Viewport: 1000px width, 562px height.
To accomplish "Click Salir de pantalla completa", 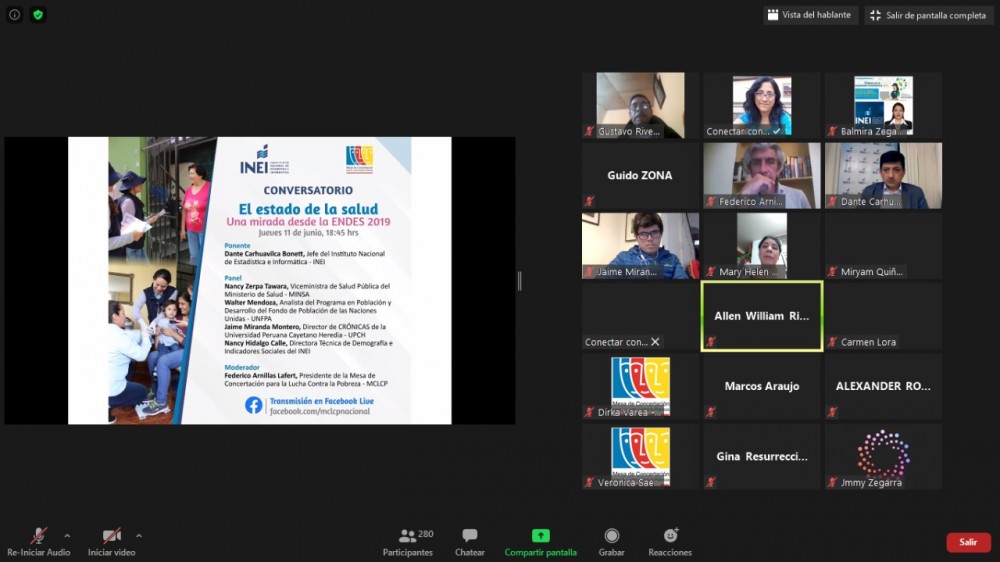I will (929, 15).
